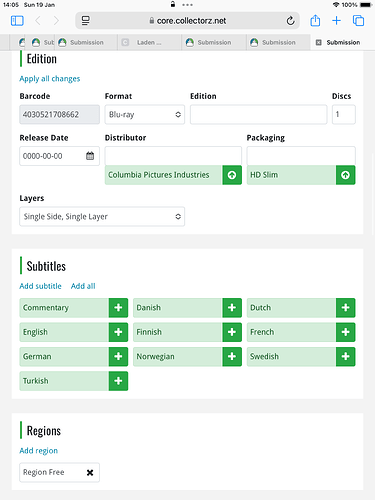Click the Add region link
Image resolution: width=375 pixels, height=500 pixels.
[x=38, y=451]
